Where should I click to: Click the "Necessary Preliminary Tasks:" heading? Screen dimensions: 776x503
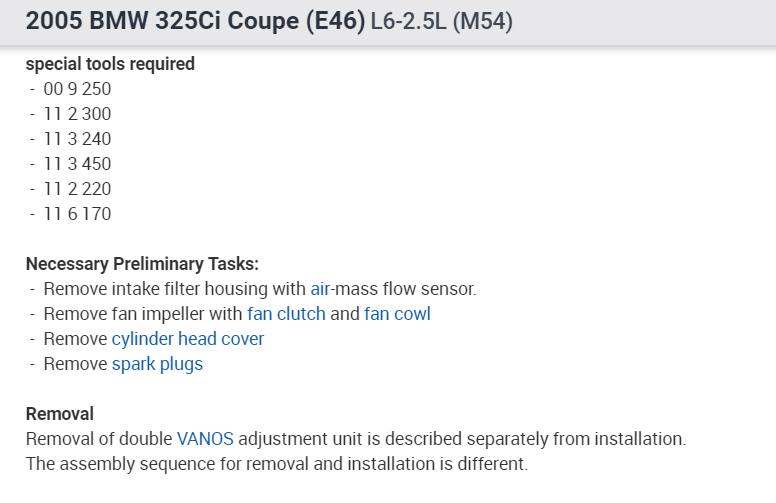(x=142, y=264)
